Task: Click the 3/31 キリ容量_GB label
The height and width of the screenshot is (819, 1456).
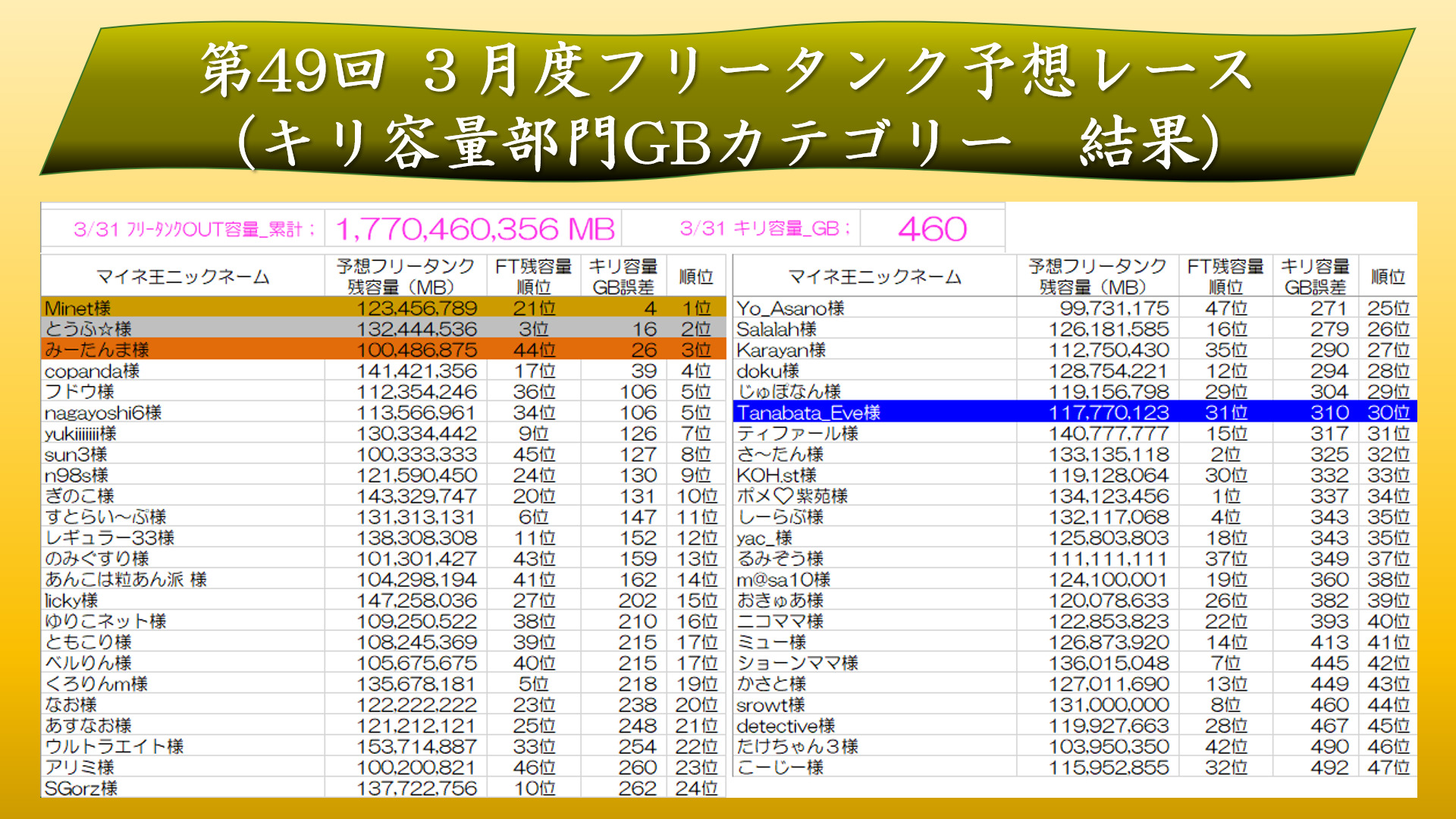Action: (x=764, y=229)
